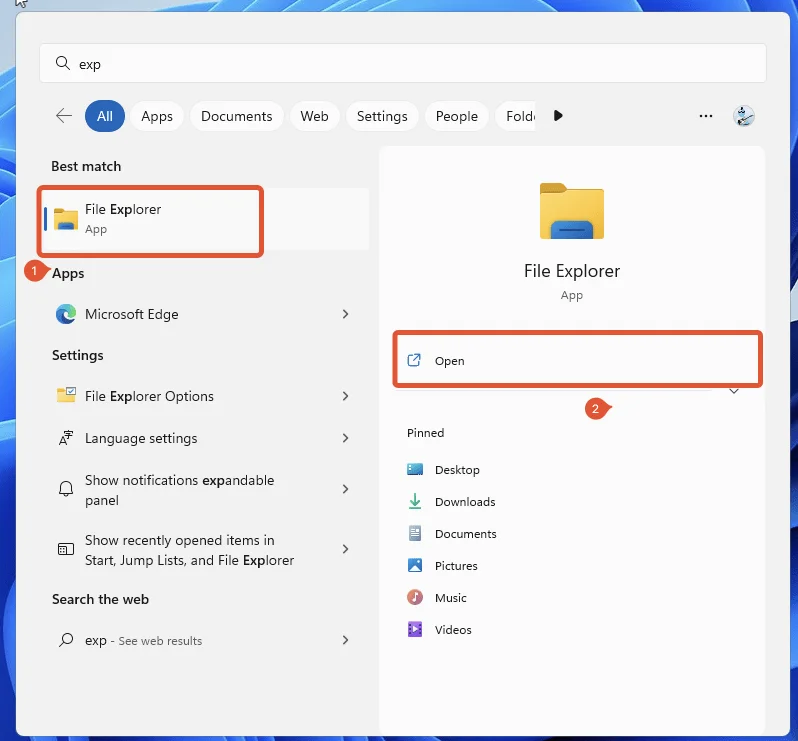Viewport: 798px width, 741px height.
Task: Click the Open button for File Explorer
Action: click(x=577, y=360)
